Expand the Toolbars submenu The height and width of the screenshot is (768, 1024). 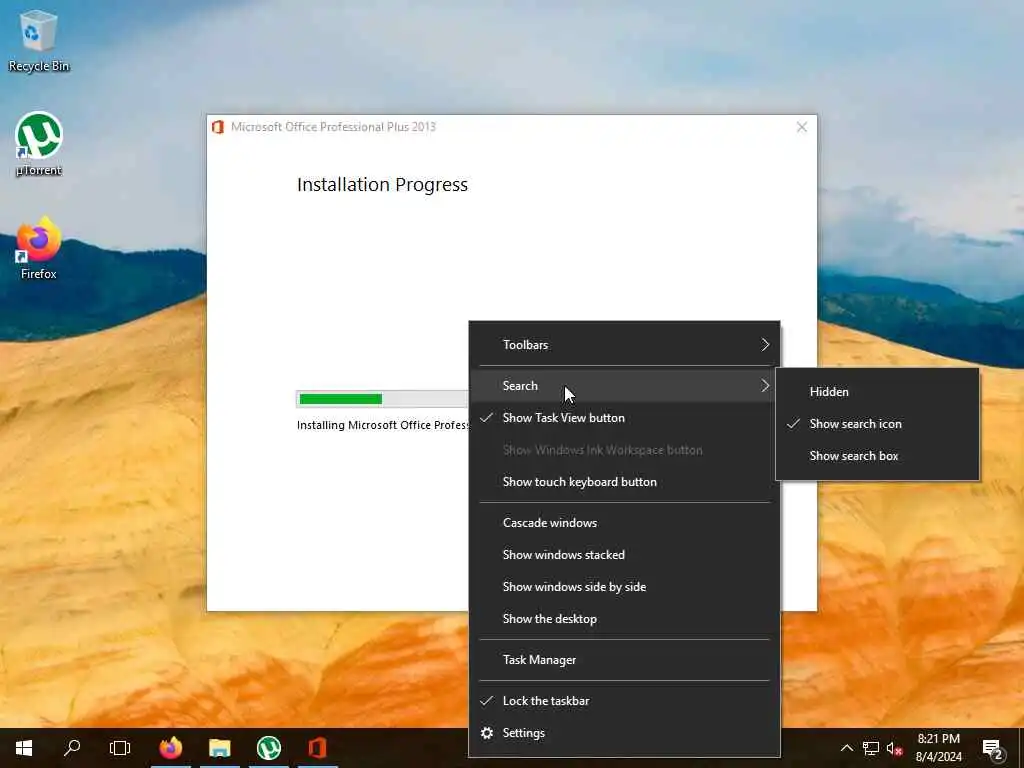click(x=624, y=345)
